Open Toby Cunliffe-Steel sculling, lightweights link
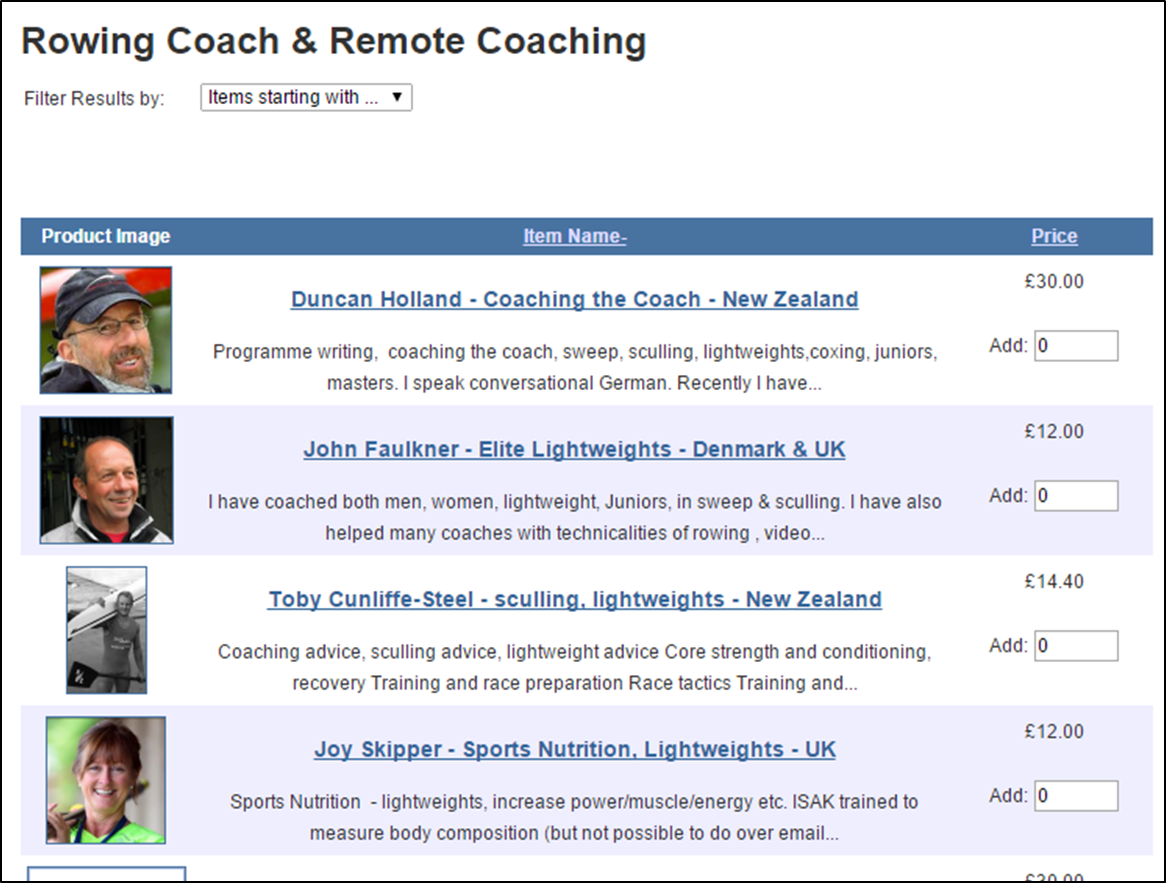 [x=574, y=599]
